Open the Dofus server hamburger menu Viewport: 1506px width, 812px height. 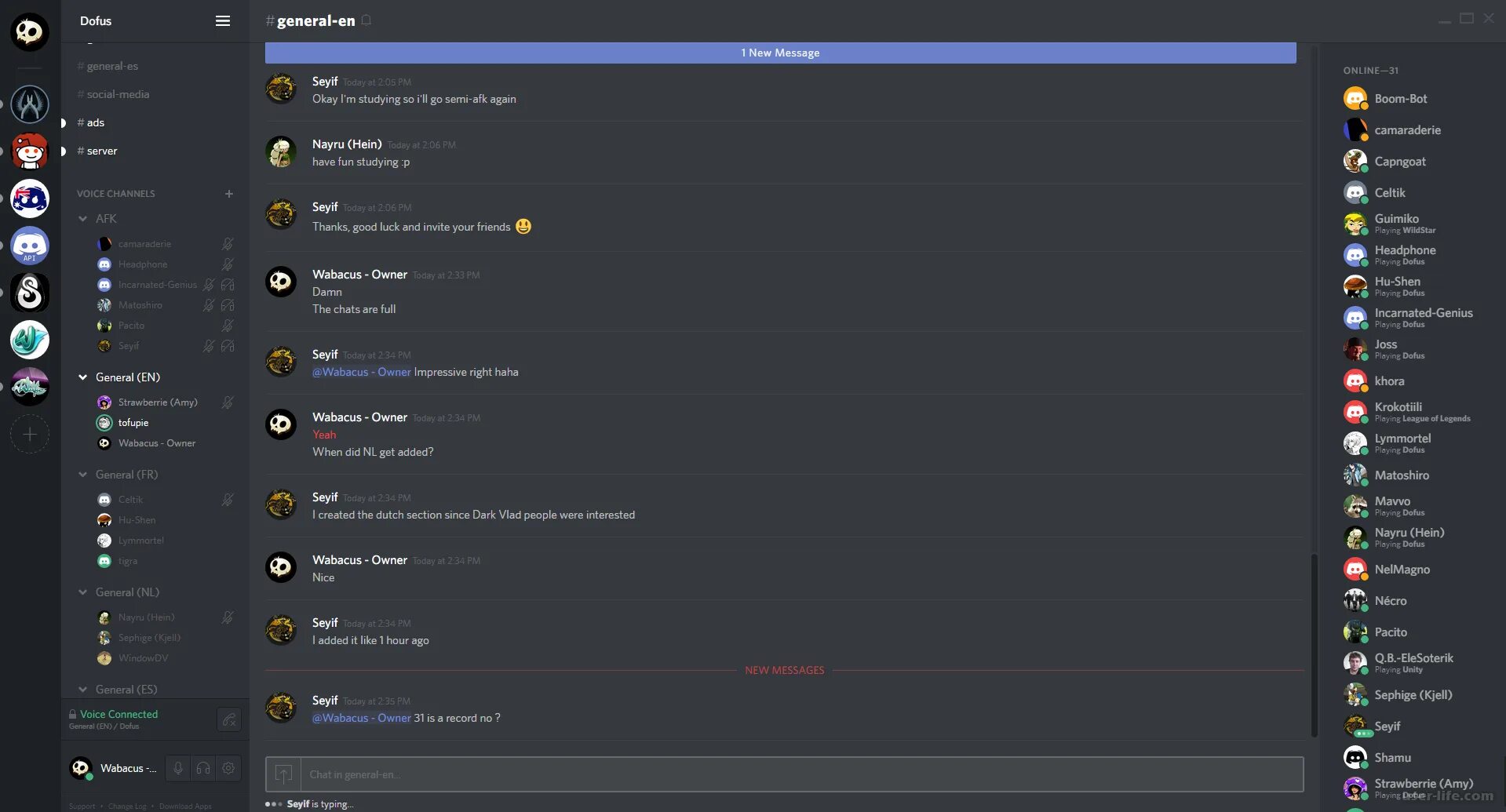click(x=223, y=21)
